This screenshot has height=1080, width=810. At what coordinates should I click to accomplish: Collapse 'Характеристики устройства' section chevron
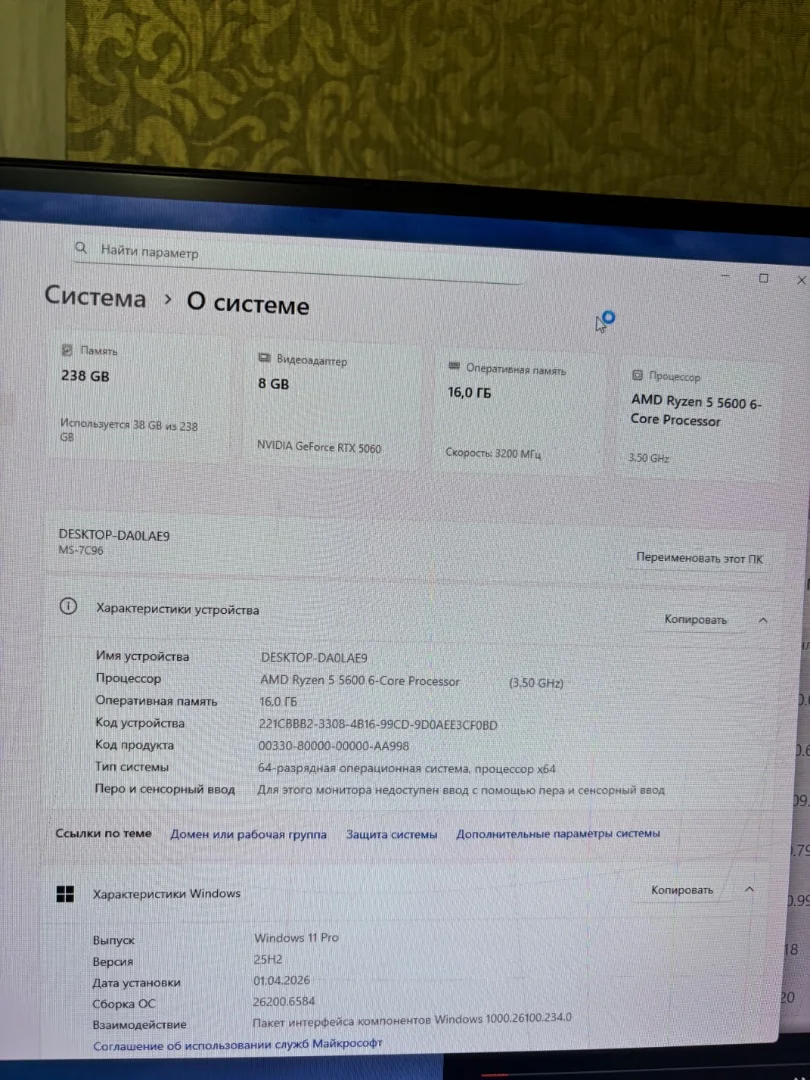762,621
